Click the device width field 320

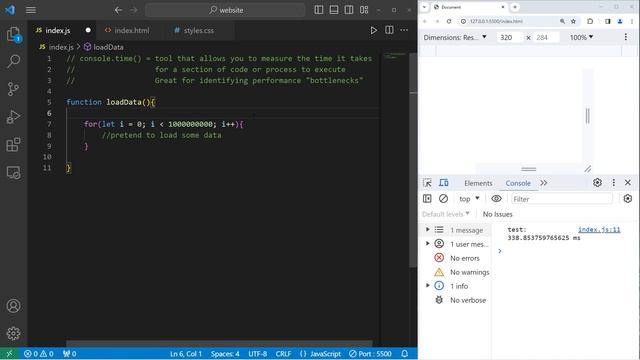click(x=509, y=38)
